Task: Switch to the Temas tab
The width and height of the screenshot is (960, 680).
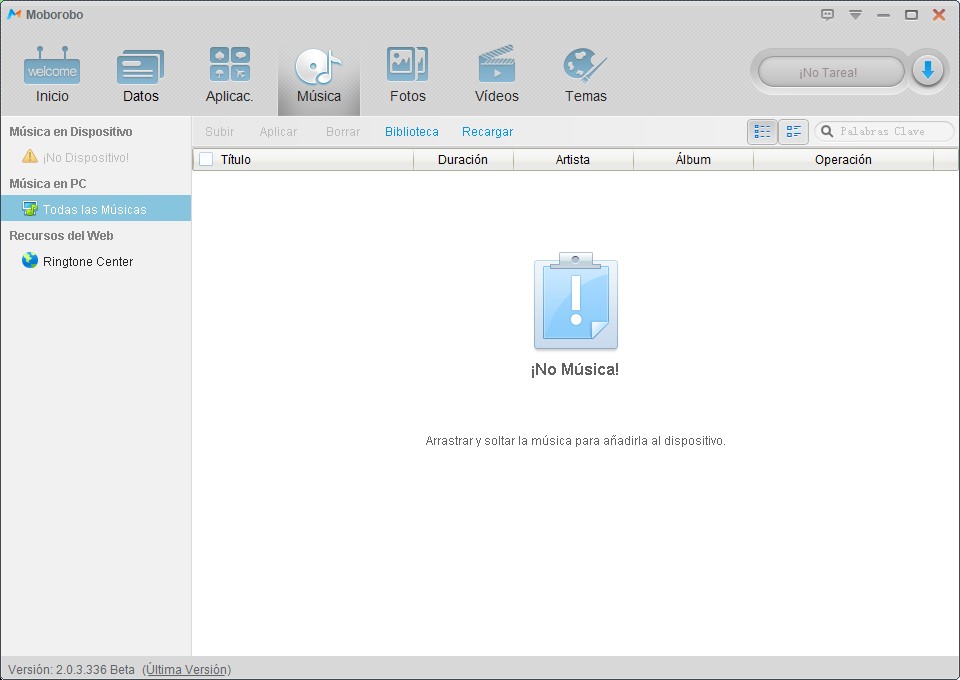Action: click(x=586, y=75)
